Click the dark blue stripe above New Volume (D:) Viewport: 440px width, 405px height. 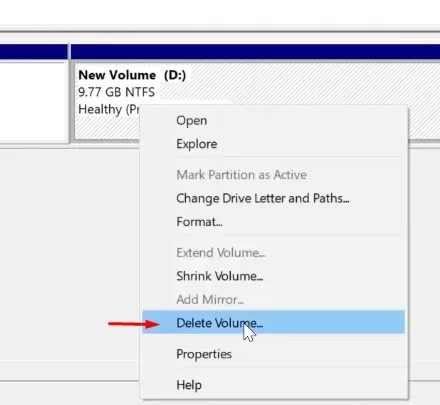pyautogui.click(x=255, y=52)
